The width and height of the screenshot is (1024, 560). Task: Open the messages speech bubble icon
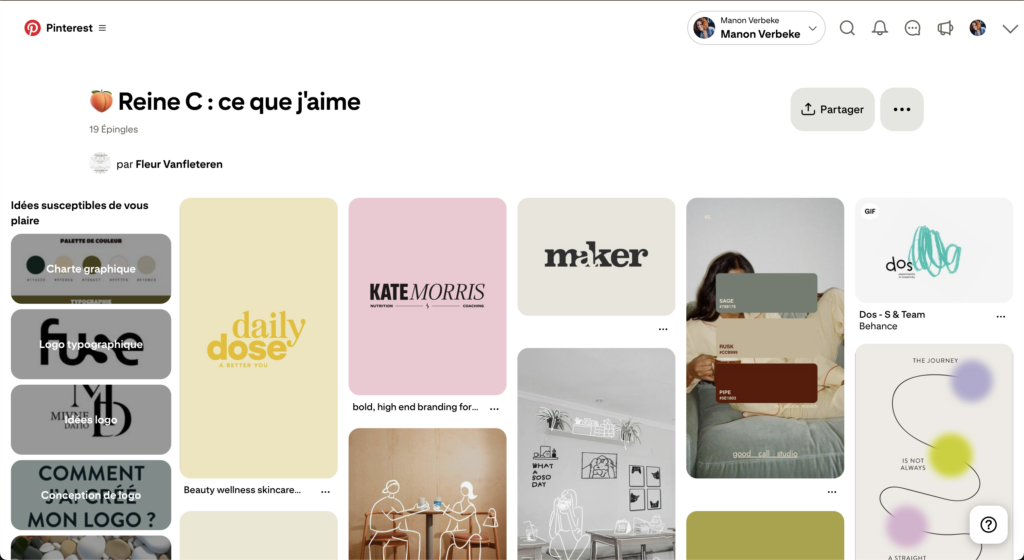(x=912, y=28)
